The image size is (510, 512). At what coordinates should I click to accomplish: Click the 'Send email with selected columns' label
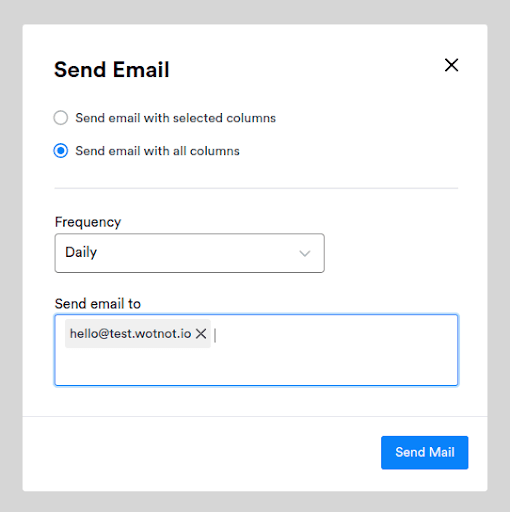(x=176, y=118)
